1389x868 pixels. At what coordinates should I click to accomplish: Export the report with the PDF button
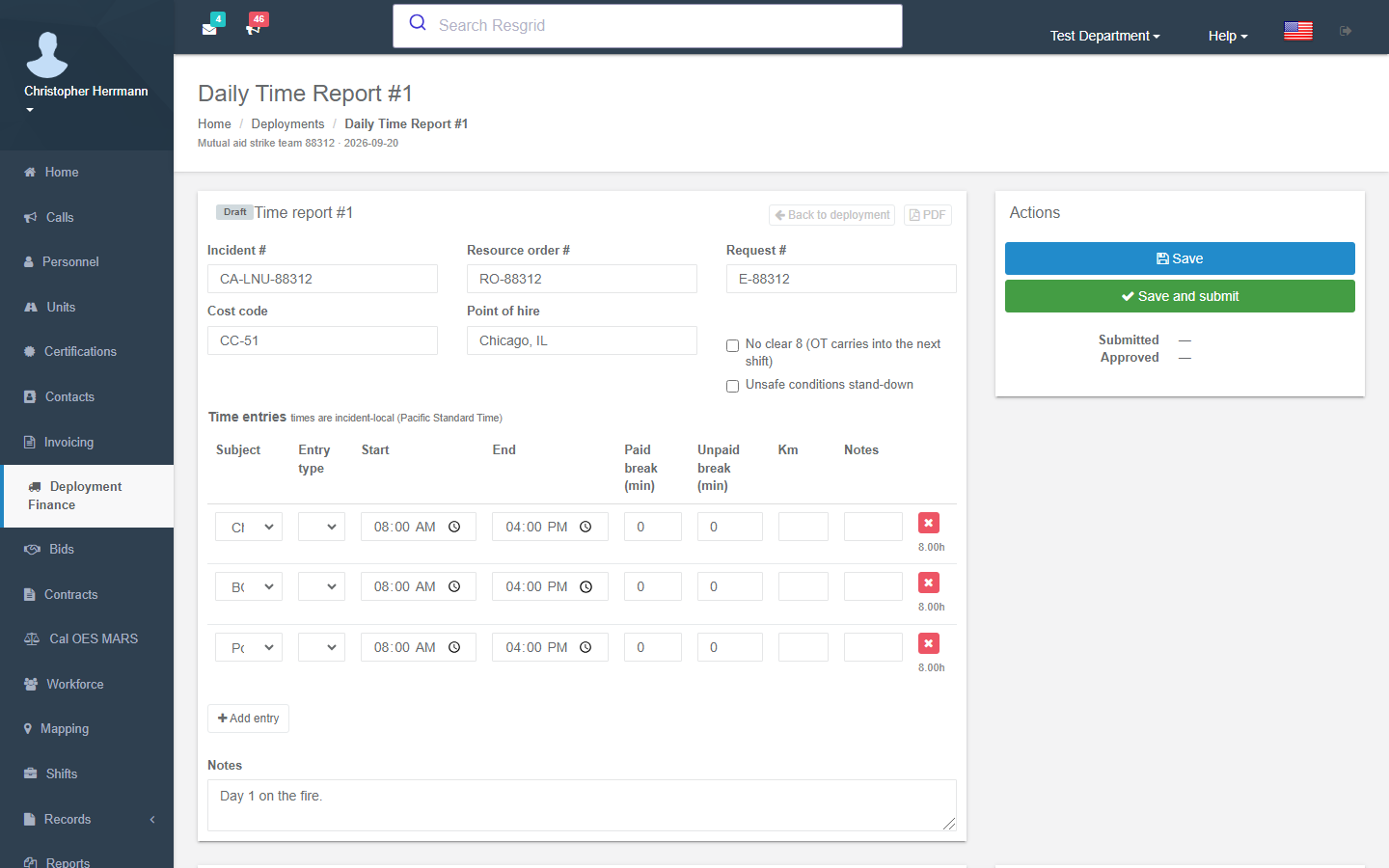927,215
